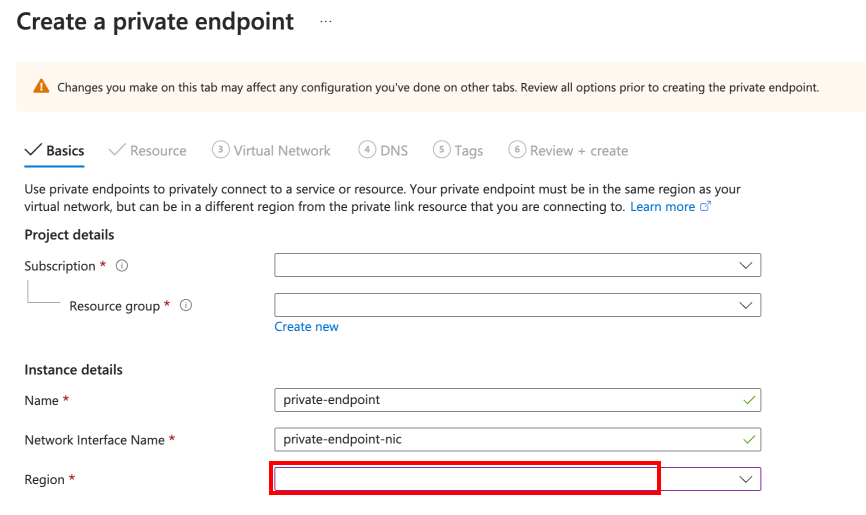Click the Name input field
The width and height of the screenshot is (866, 515).
tap(510, 400)
